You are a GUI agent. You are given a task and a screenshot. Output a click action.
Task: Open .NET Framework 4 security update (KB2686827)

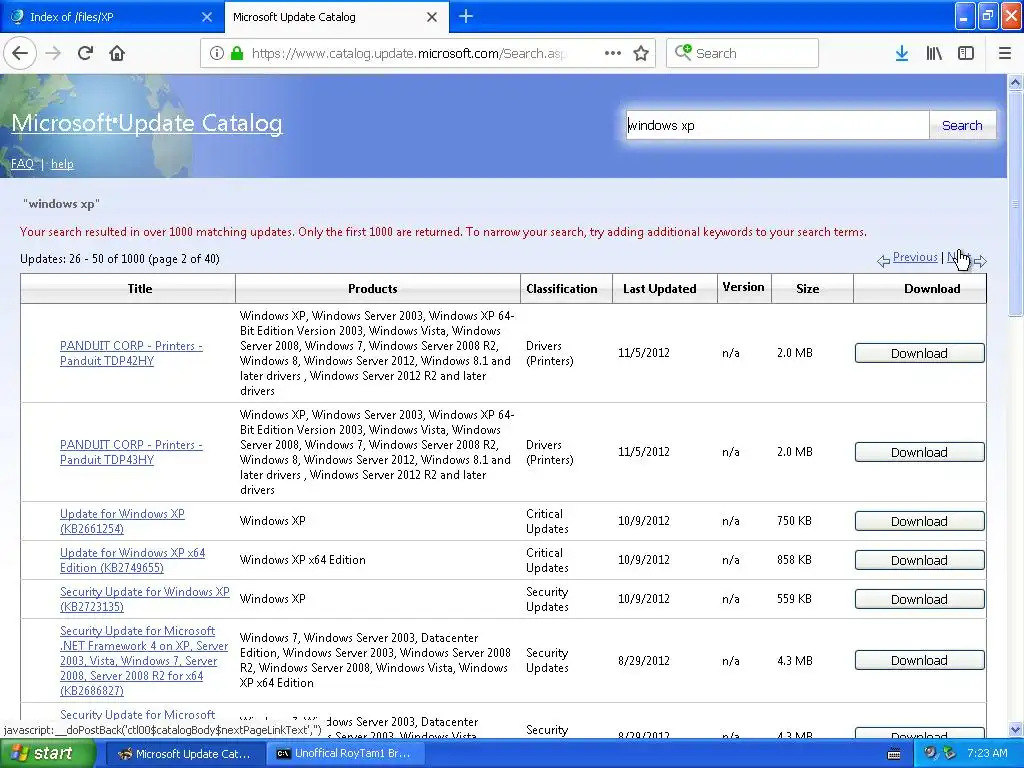pos(144,660)
